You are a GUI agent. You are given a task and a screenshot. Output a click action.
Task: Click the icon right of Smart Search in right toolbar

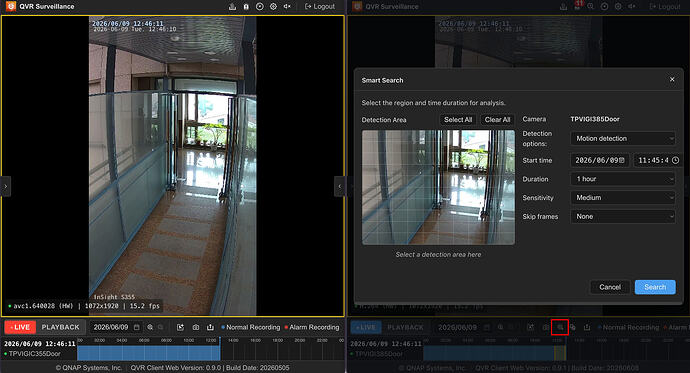click(x=573, y=327)
